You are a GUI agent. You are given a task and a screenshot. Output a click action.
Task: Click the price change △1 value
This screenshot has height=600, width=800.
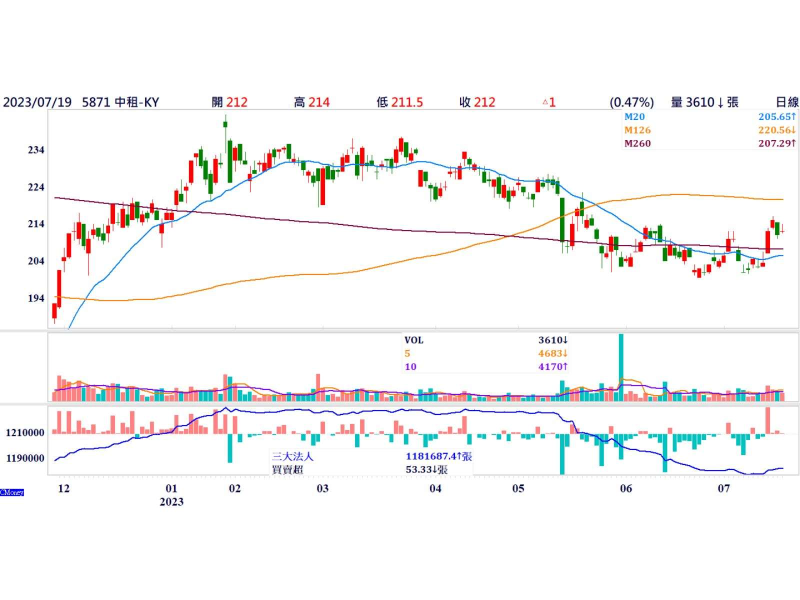(x=549, y=102)
